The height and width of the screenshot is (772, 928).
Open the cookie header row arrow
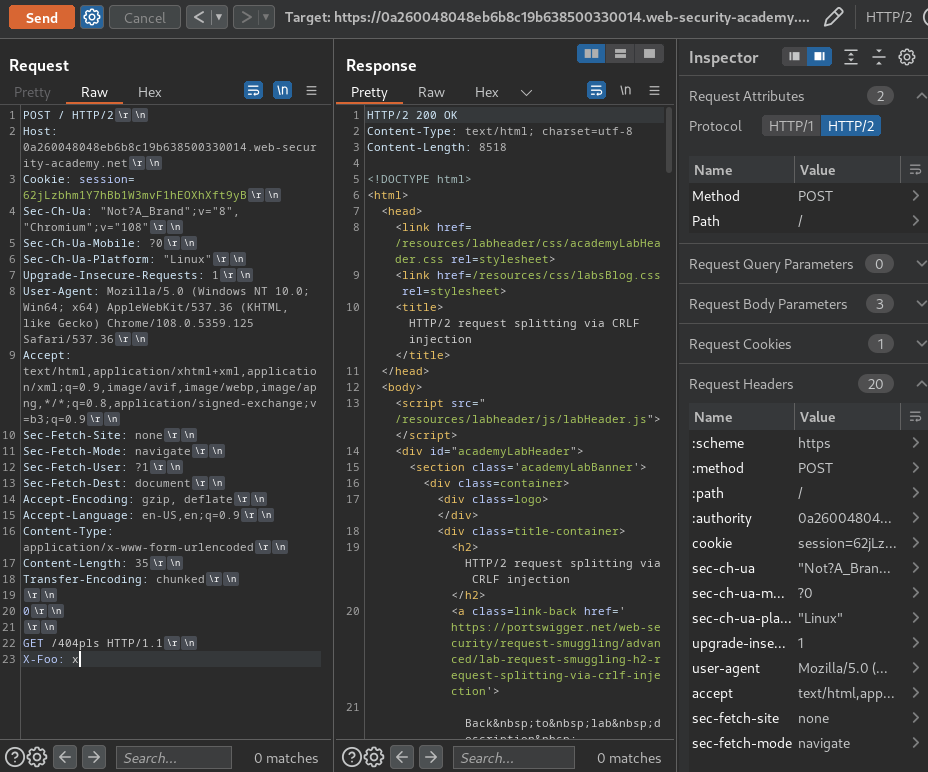point(915,543)
